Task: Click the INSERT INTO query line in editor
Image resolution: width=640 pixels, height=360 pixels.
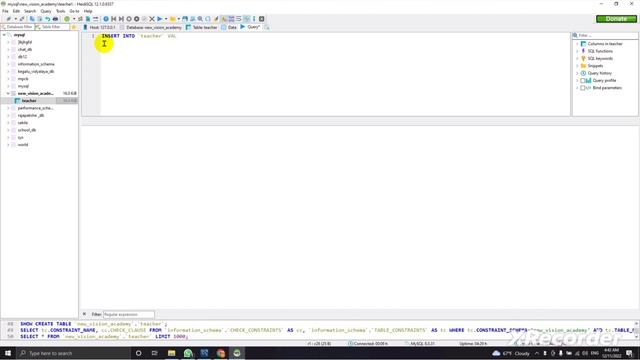Action: (x=139, y=36)
